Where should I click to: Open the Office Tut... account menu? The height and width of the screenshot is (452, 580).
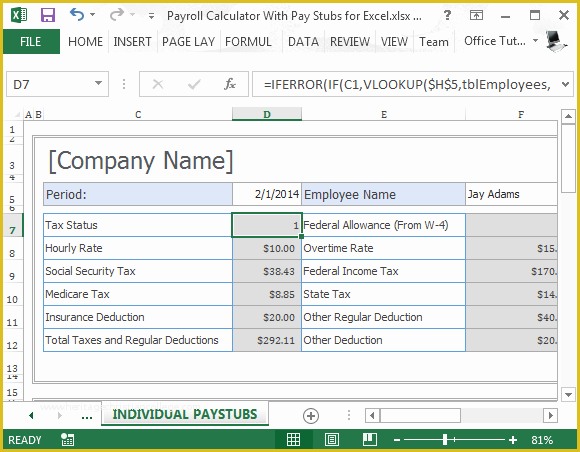tap(500, 41)
